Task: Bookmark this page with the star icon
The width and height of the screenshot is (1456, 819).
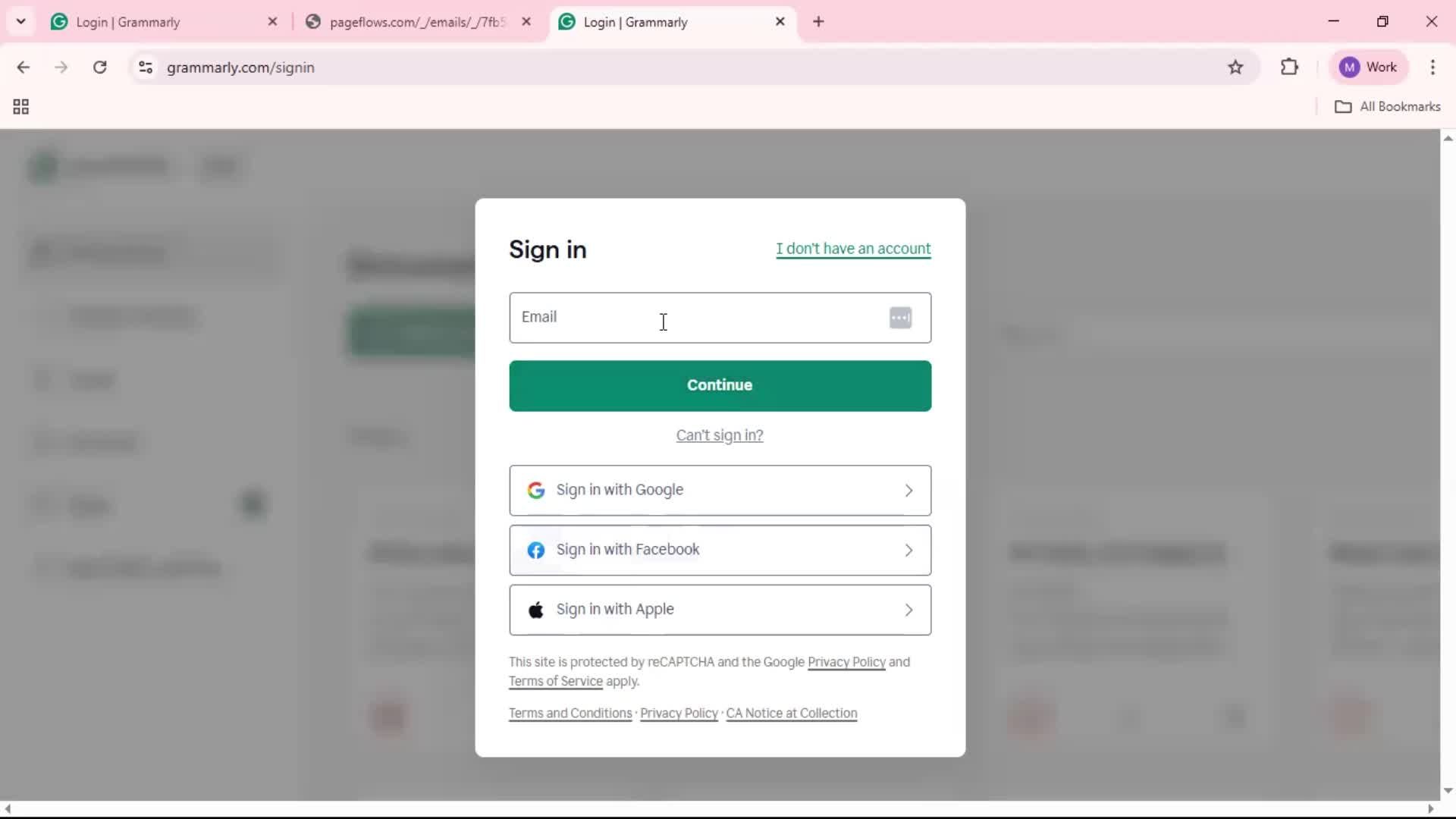Action: pos(1235,67)
